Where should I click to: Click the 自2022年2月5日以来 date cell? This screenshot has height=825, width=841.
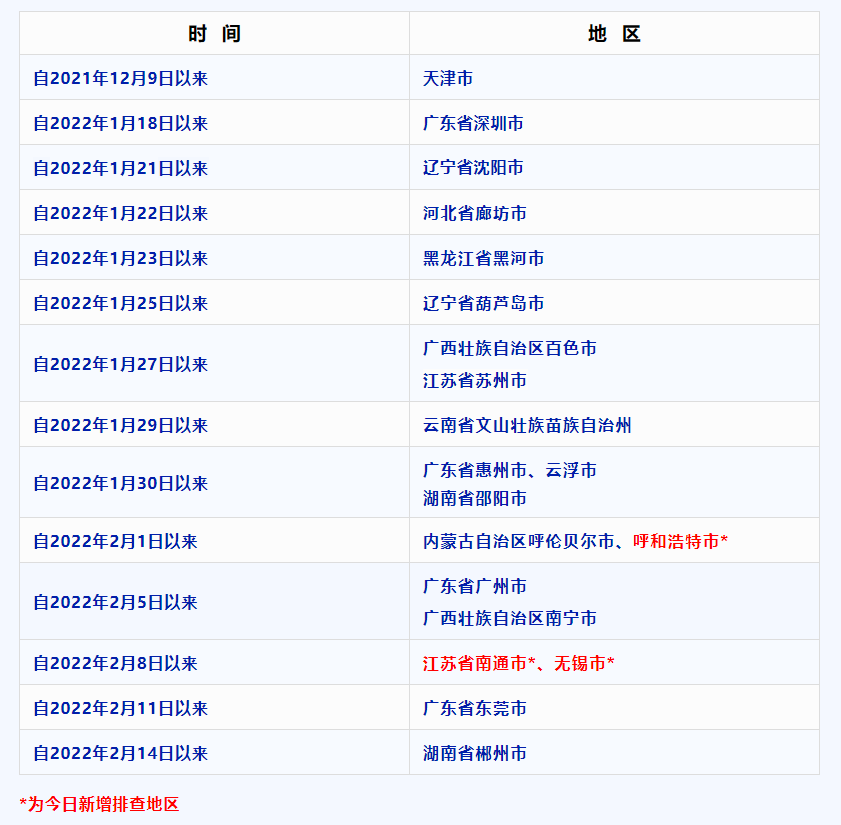point(214,601)
